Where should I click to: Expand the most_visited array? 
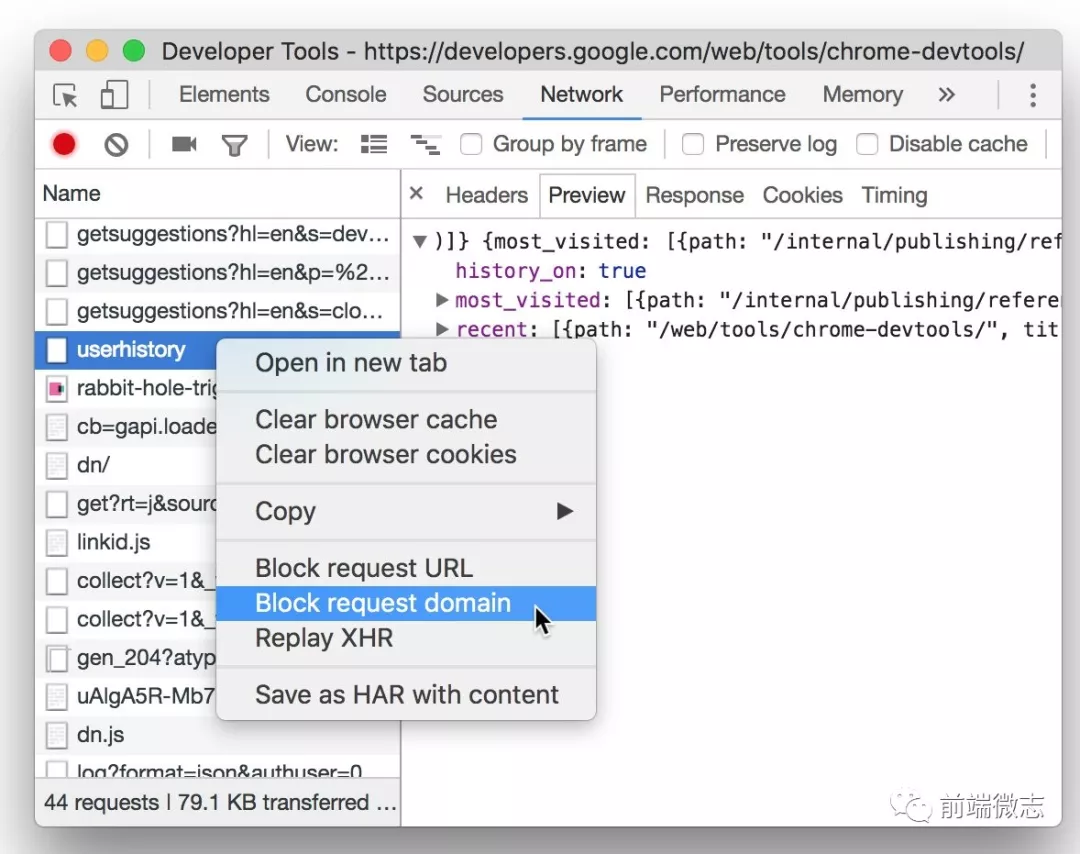(442, 300)
